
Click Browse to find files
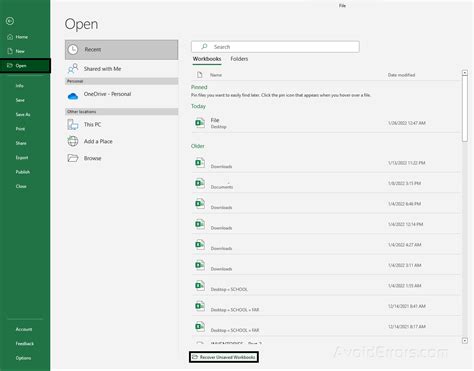[121, 158]
